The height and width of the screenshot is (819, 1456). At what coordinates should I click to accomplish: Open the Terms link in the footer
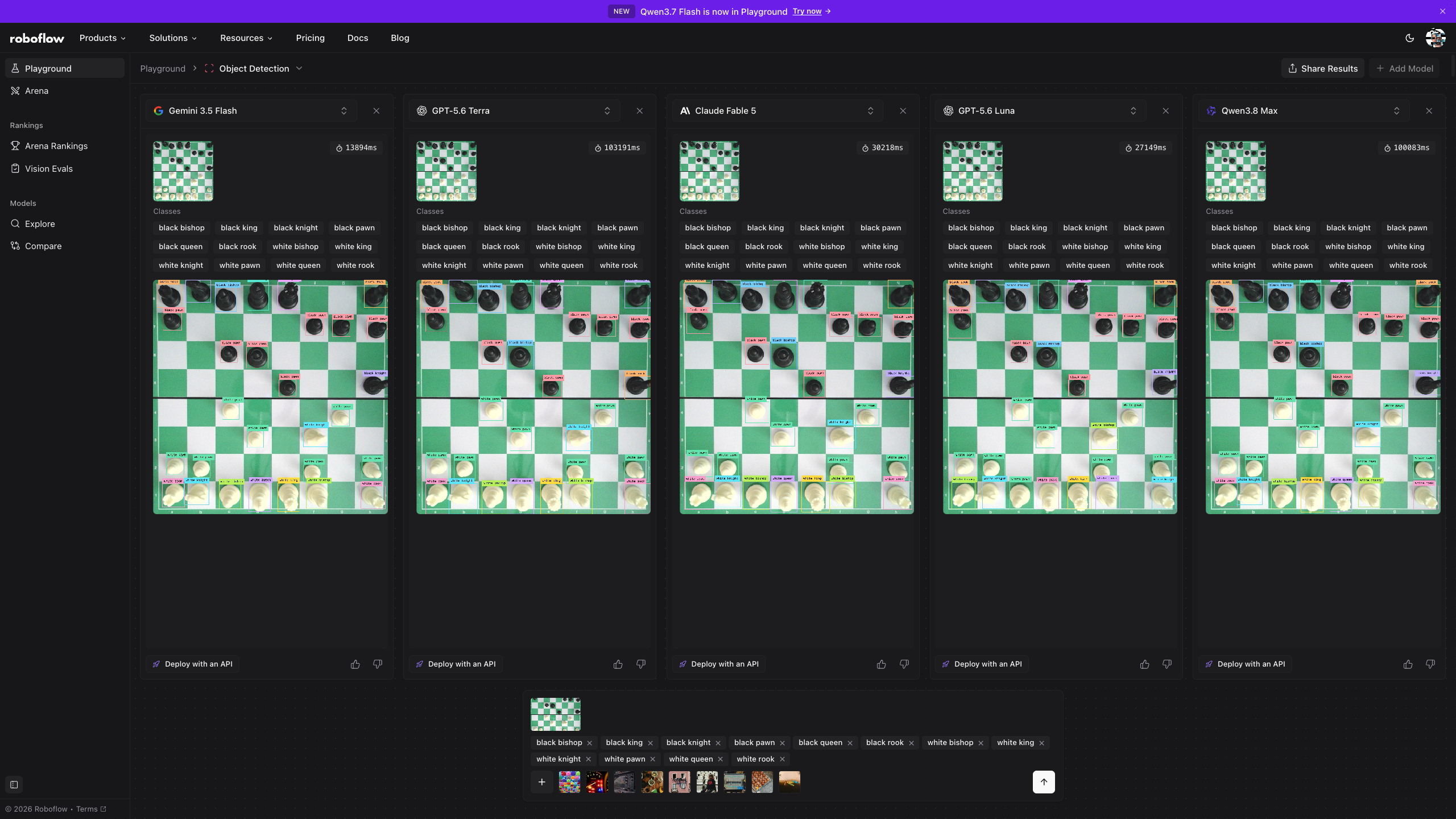coord(91,809)
